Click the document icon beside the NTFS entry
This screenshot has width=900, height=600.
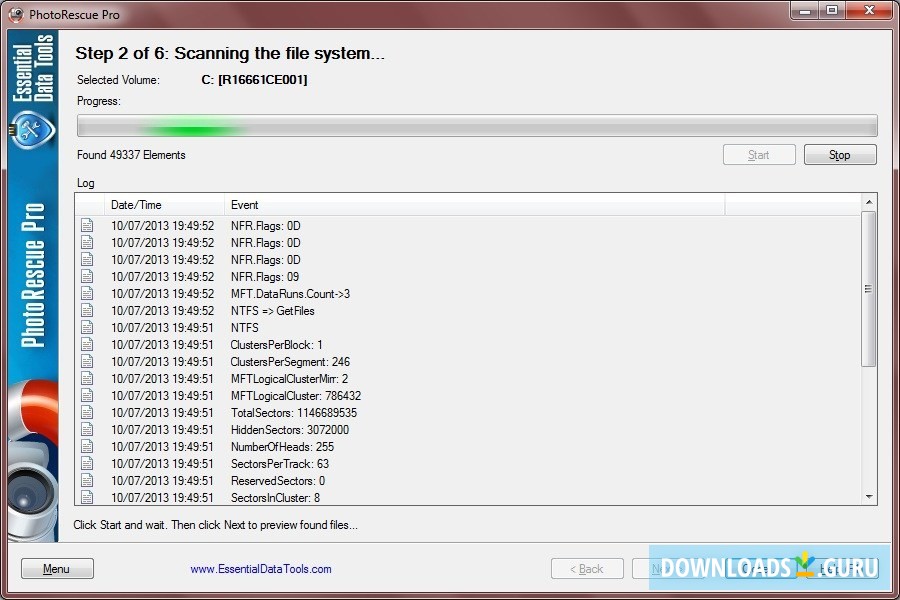pos(89,328)
